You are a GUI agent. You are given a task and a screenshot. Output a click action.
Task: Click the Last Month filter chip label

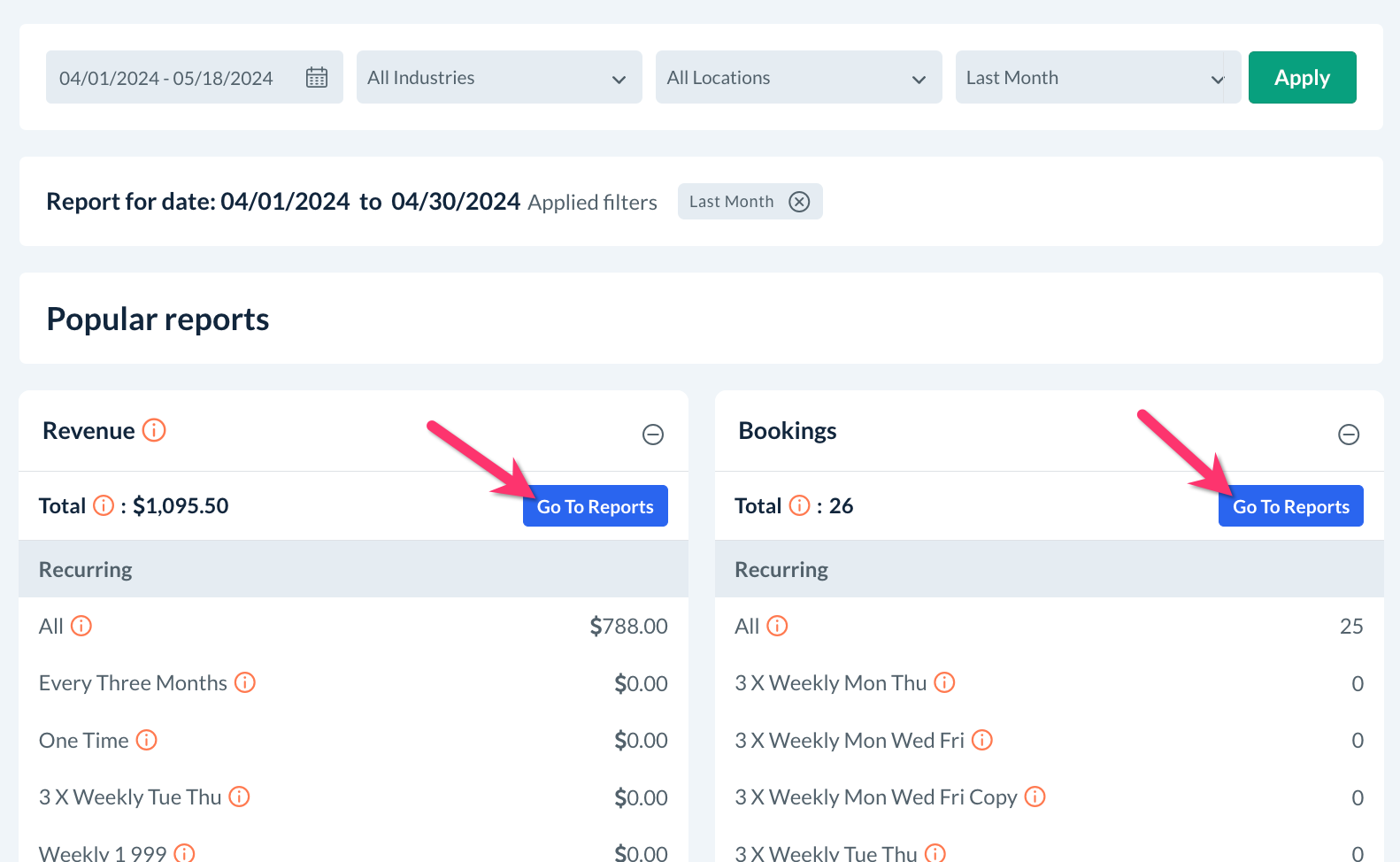click(x=731, y=202)
